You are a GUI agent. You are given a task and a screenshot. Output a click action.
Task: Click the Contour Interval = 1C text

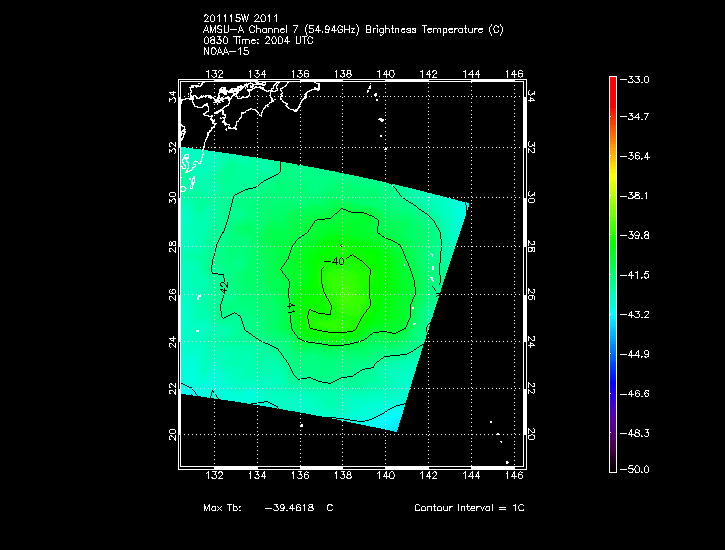469,508
